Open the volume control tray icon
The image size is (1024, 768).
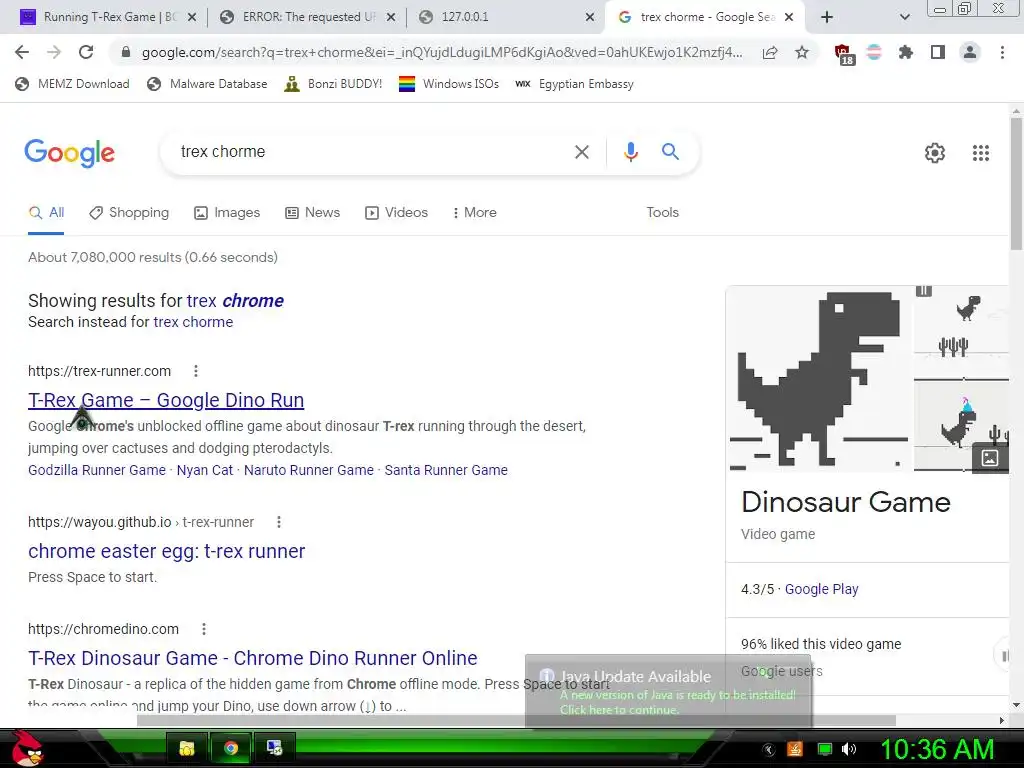[849, 749]
